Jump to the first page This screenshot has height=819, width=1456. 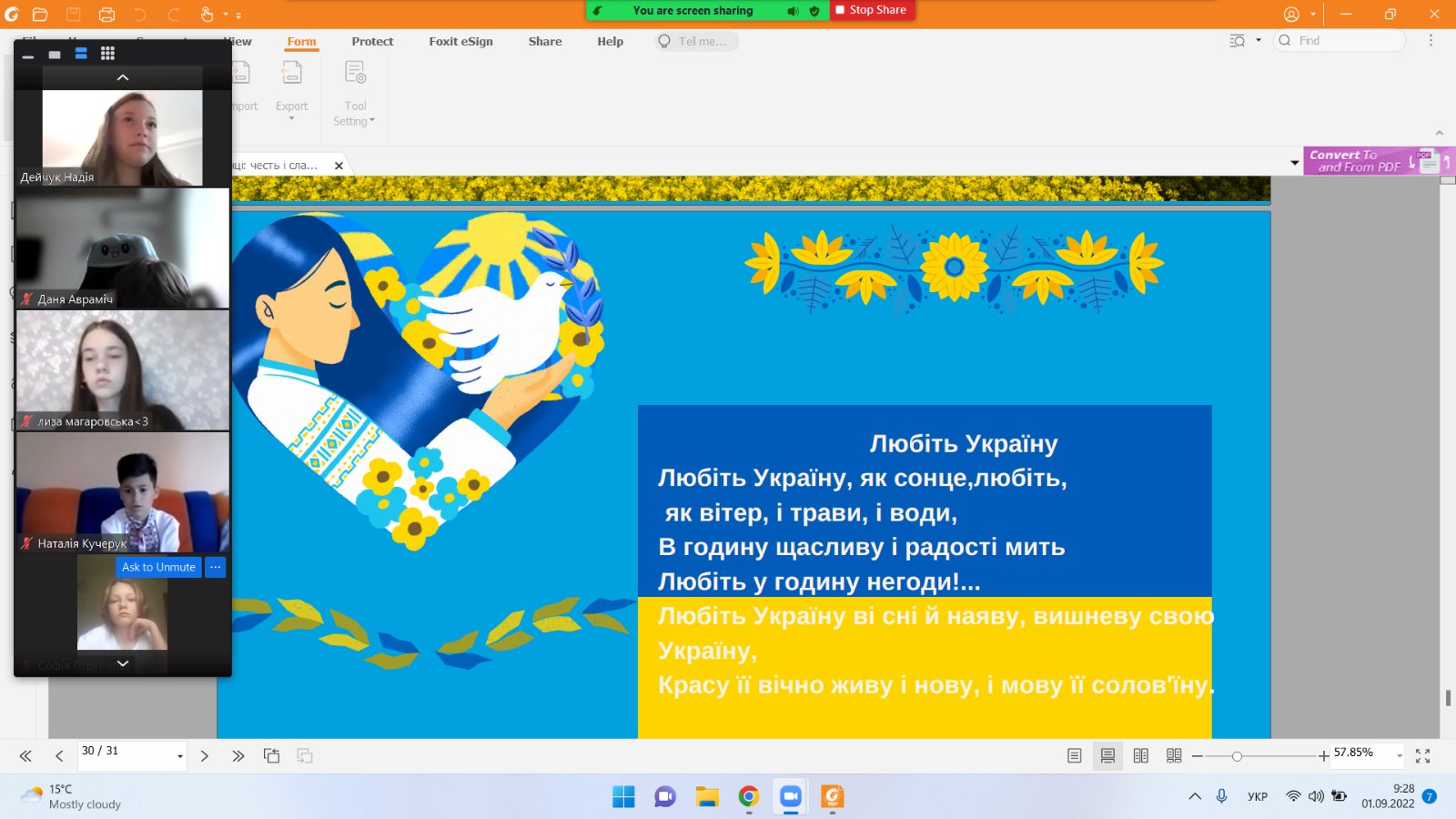25,756
